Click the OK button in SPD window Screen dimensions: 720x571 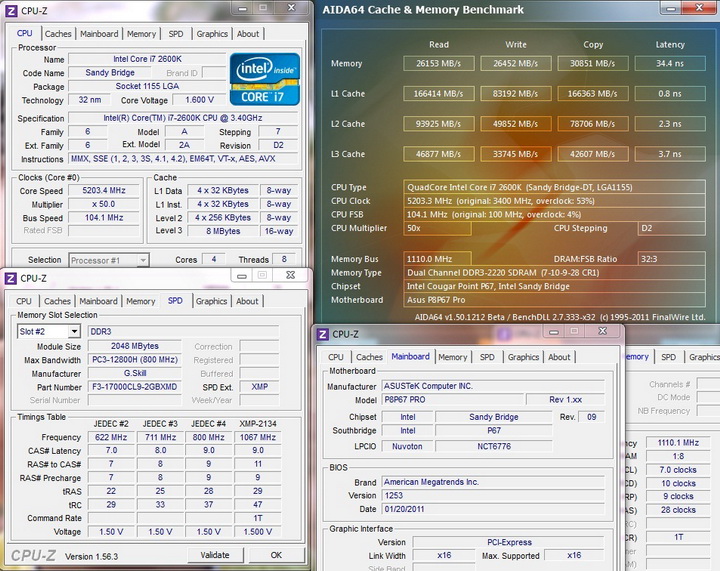click(276, 555)
